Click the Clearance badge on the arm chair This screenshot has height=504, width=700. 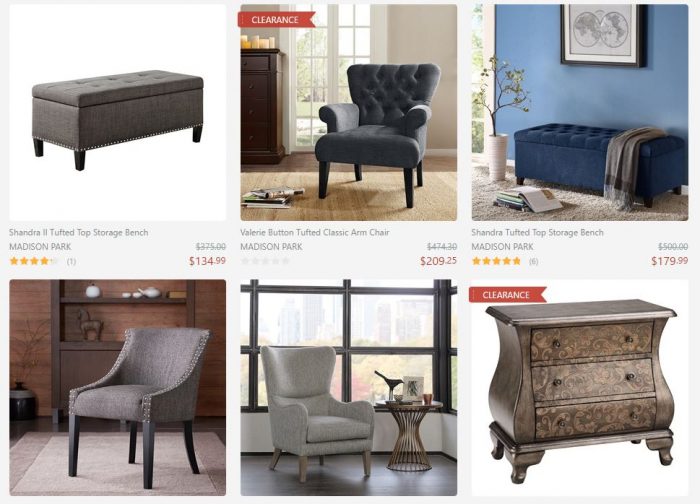coord(277,20)
